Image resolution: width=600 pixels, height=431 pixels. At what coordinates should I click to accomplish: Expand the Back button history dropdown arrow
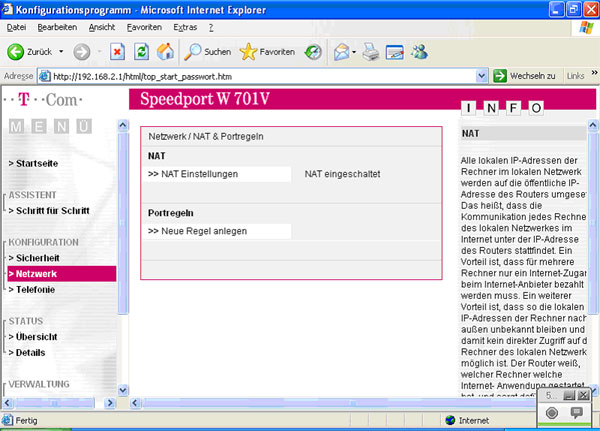(61, 51)
